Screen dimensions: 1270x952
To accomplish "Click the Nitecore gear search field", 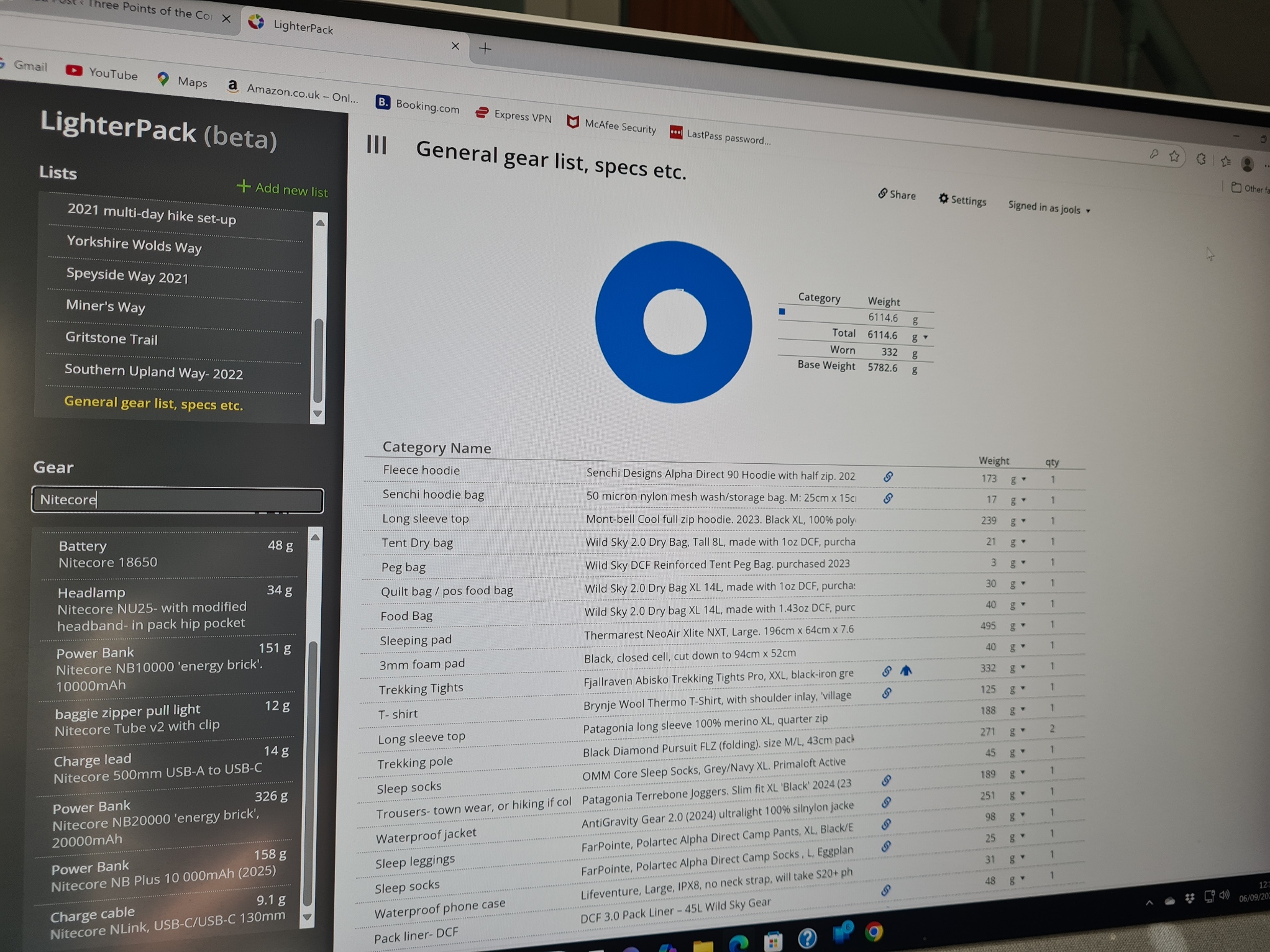I will [178, 500].
